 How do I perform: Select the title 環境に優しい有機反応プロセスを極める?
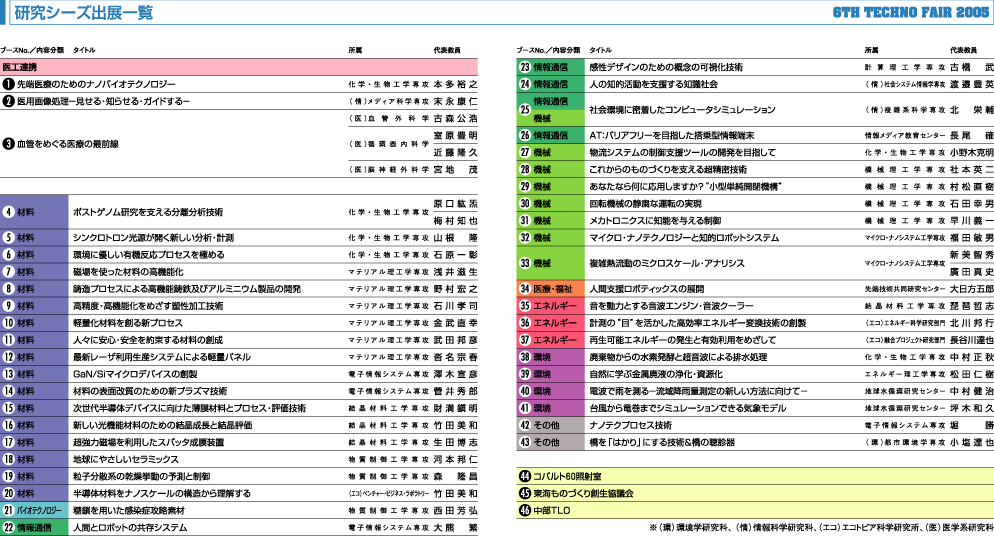[x=148, y=255]
